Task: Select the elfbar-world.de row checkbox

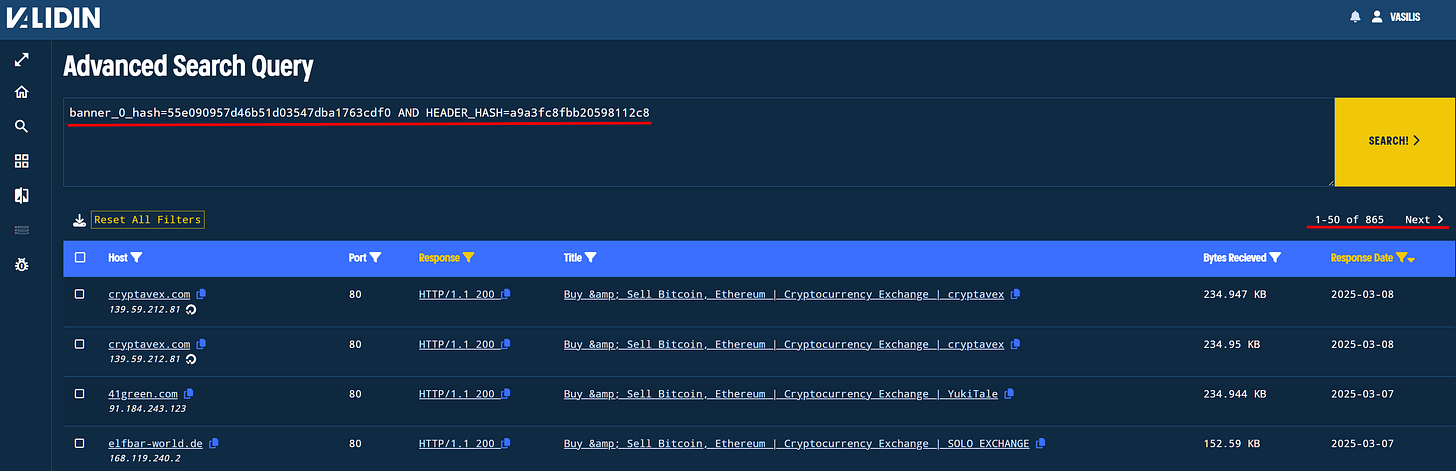Action: [80, 443]
